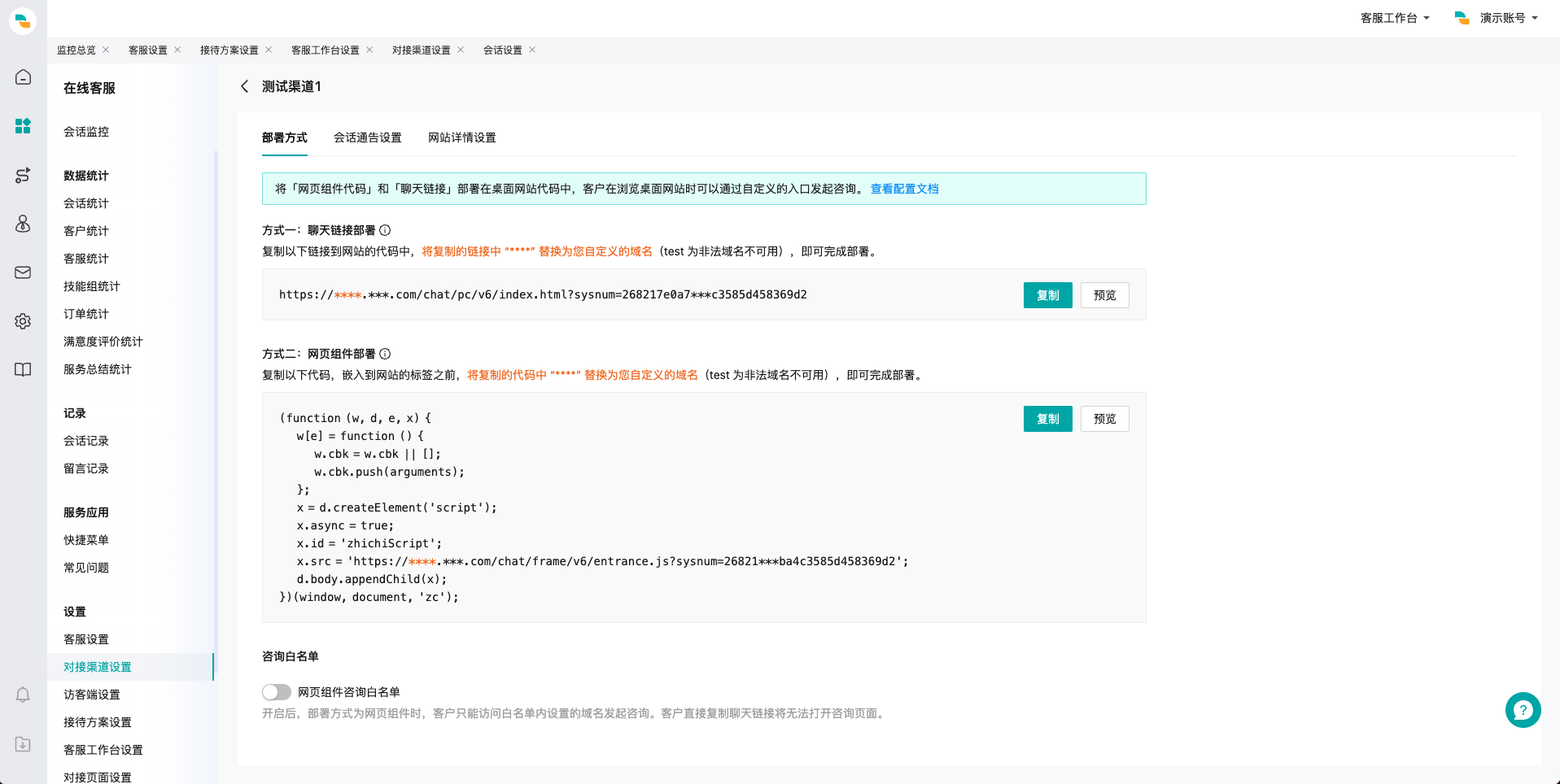This screenshot has width=1560, height=784.
Task: Open 快捷菜单 in sidebar
Action: tap(86, 540)
